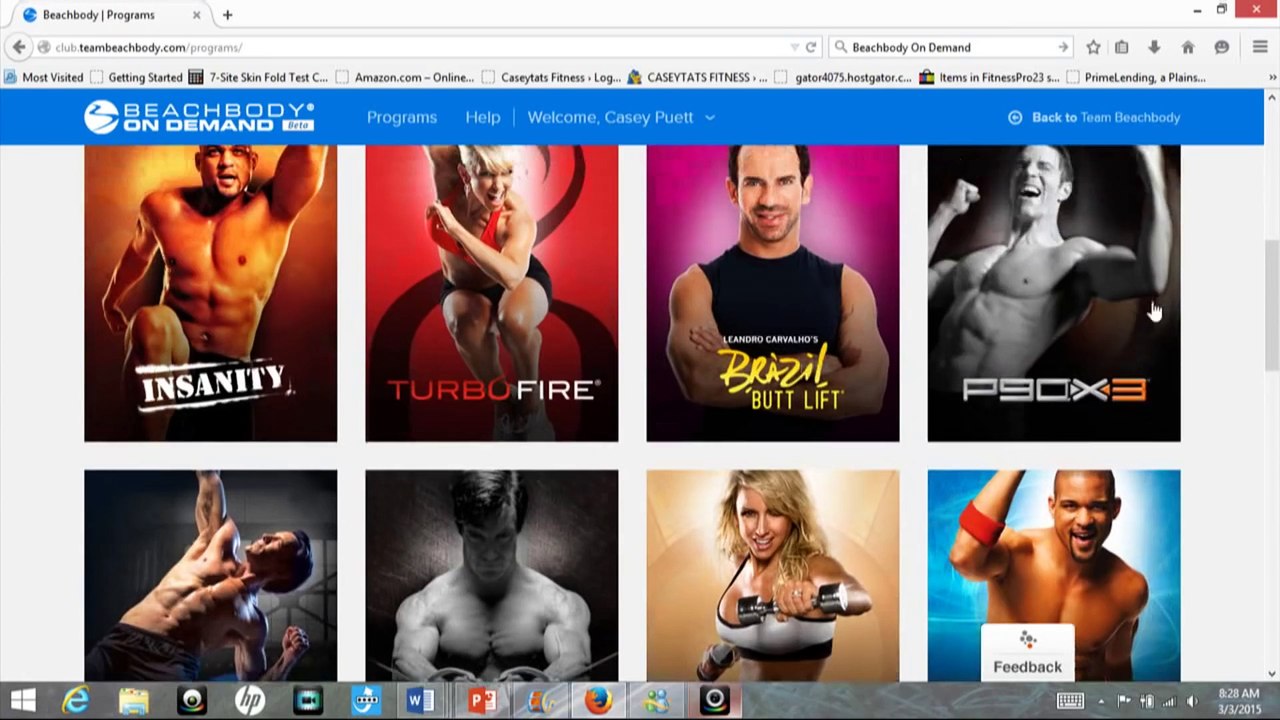The width and height of the screenshot is (1280, 720).
Task: Open the Brazil Butt Lift program thumbnail
Action: pos(773,293)
